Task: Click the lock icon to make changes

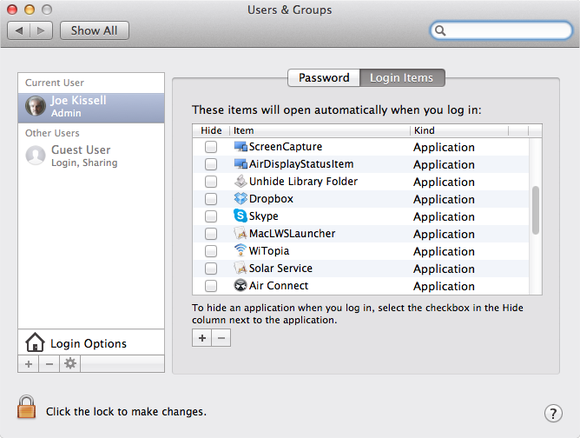Action: pyautogui.click(x=26, y=407)
